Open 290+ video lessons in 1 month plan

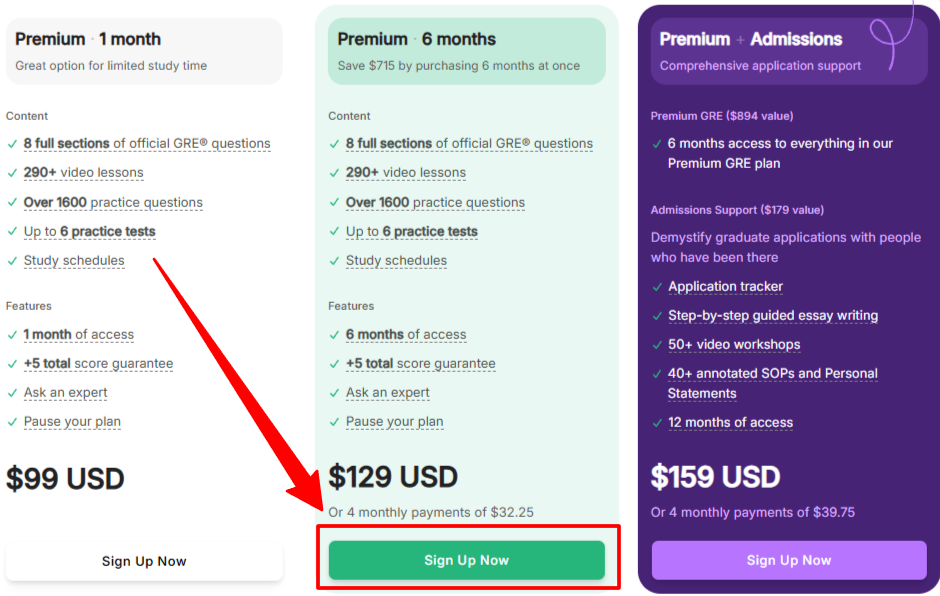click(x=83, y=173)
